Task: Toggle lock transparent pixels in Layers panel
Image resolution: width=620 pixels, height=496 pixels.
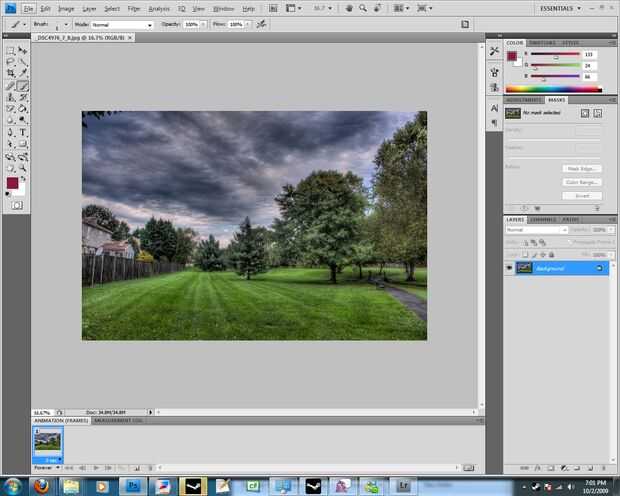Action: (525, 255)
